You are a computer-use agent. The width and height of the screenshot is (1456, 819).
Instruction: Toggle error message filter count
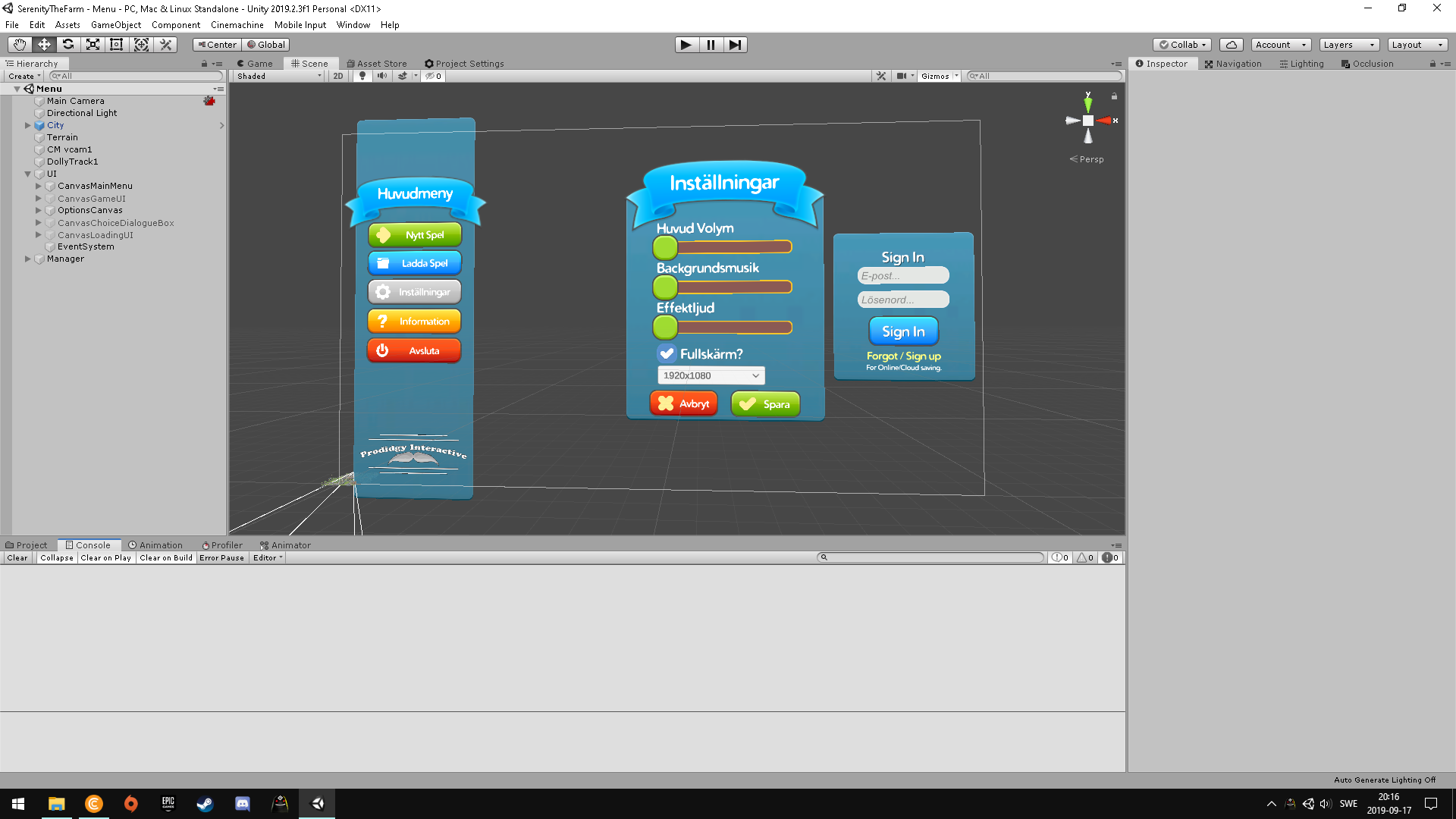(x=1110, y=558)
